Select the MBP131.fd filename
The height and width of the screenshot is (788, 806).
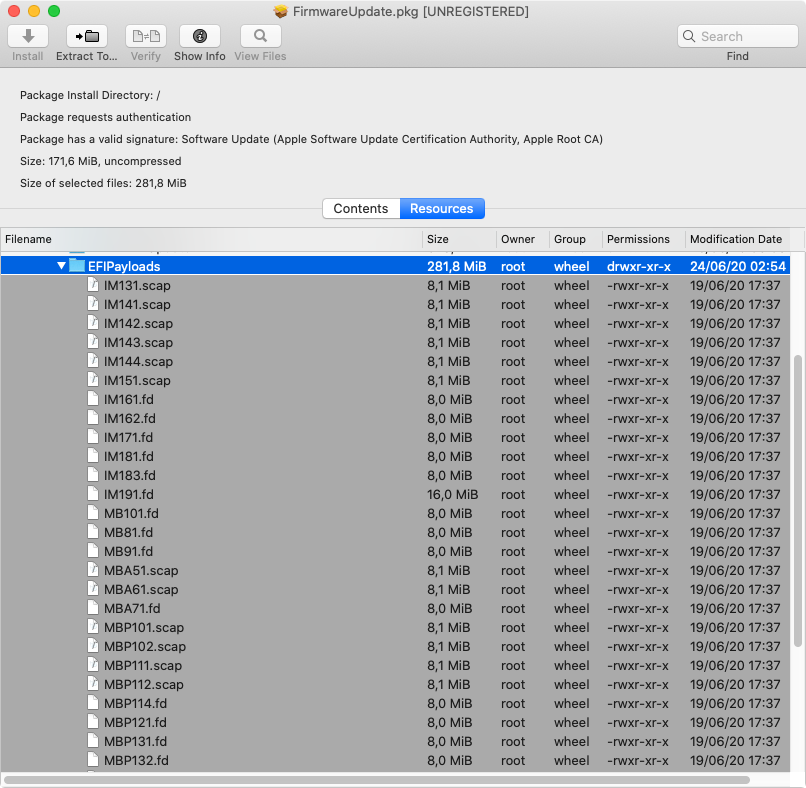[135, 741]
